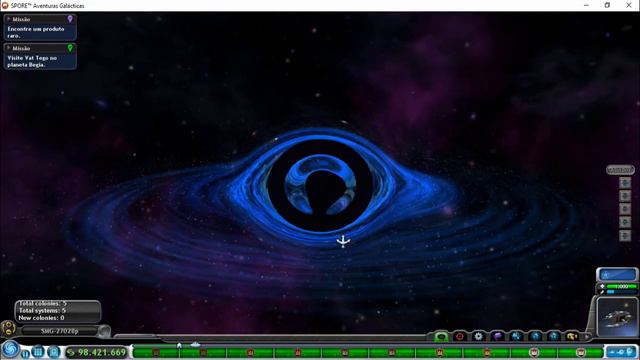Image resolution: width=640 pixels, height=360 pixels.
Task: Click the second badge on the green progress bar
Action: pos(203,352)
